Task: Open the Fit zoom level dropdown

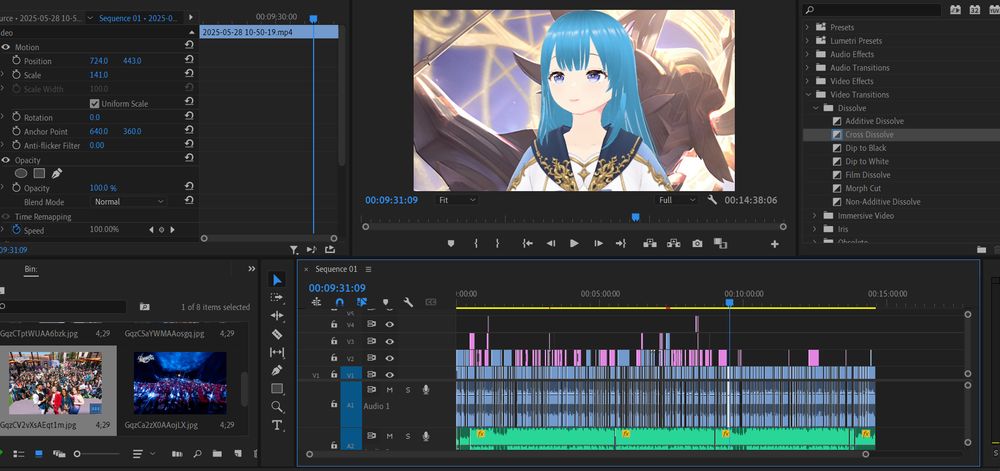Action: pos(457,200)
